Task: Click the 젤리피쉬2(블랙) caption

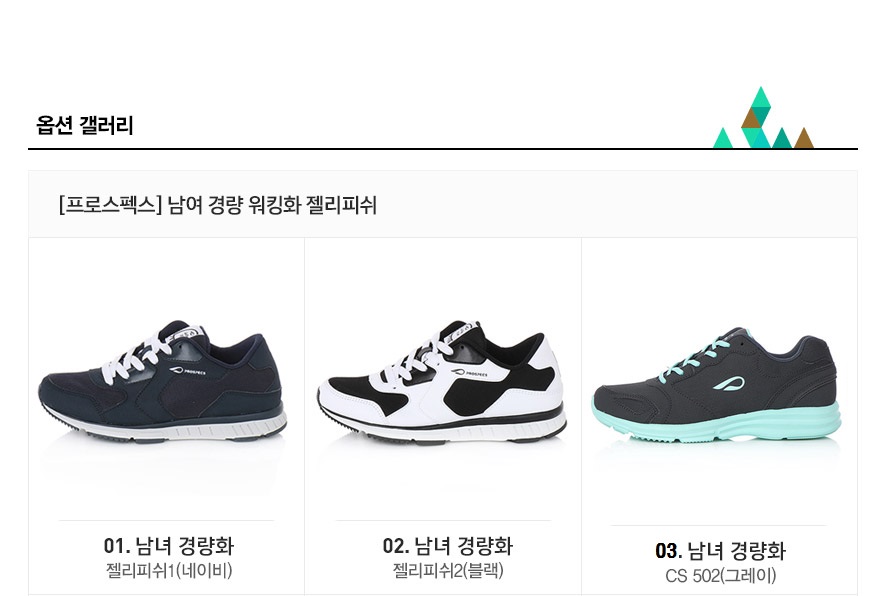Action: pos(448,570)
